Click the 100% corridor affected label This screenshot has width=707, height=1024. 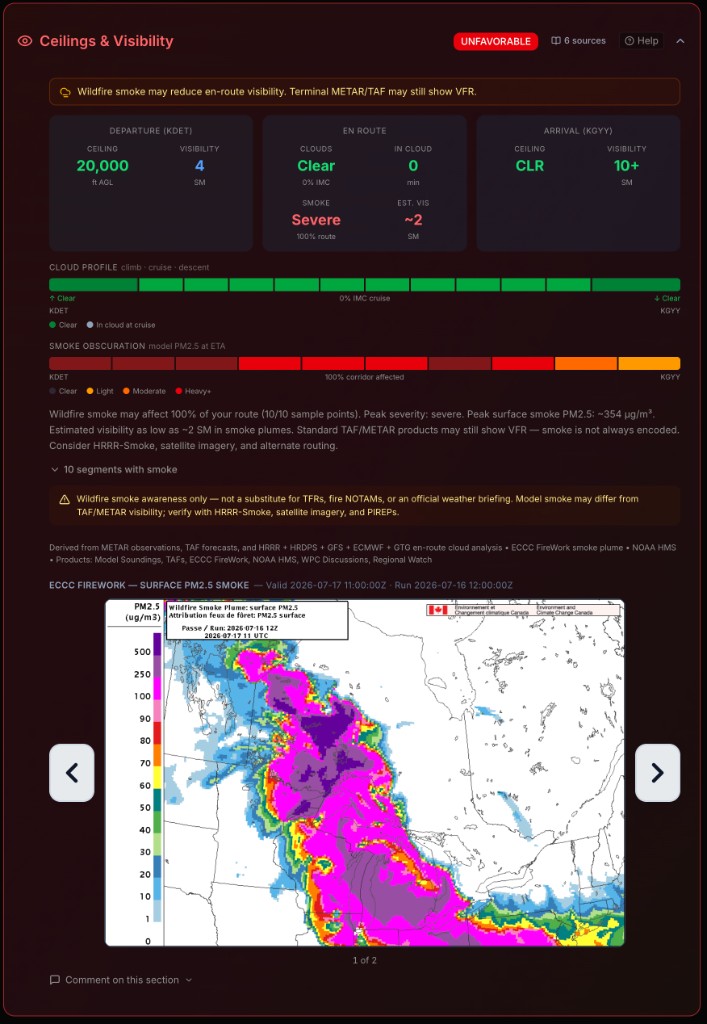364,377
